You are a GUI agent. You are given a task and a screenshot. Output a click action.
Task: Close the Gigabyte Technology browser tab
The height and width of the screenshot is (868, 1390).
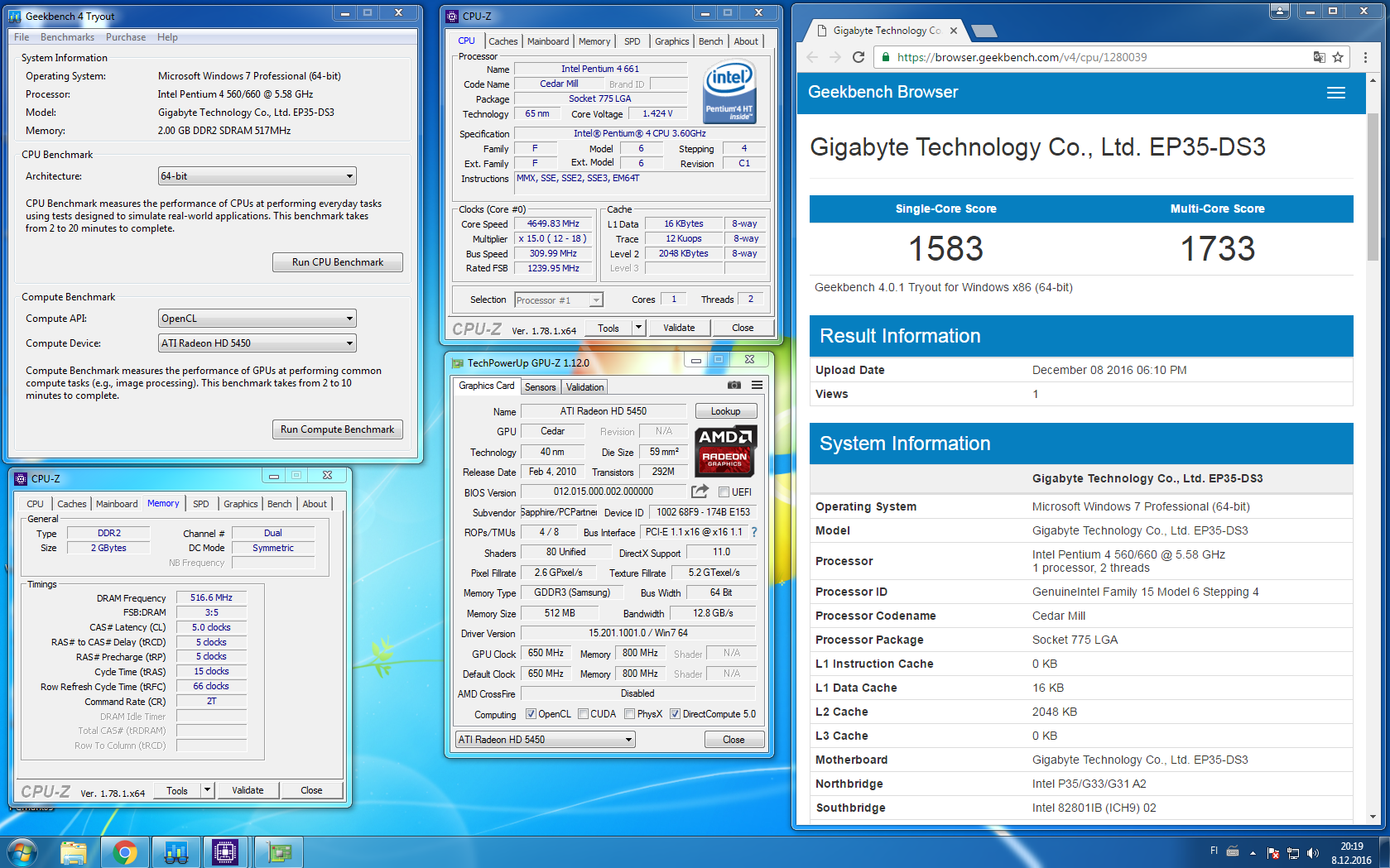coord(954,31)
